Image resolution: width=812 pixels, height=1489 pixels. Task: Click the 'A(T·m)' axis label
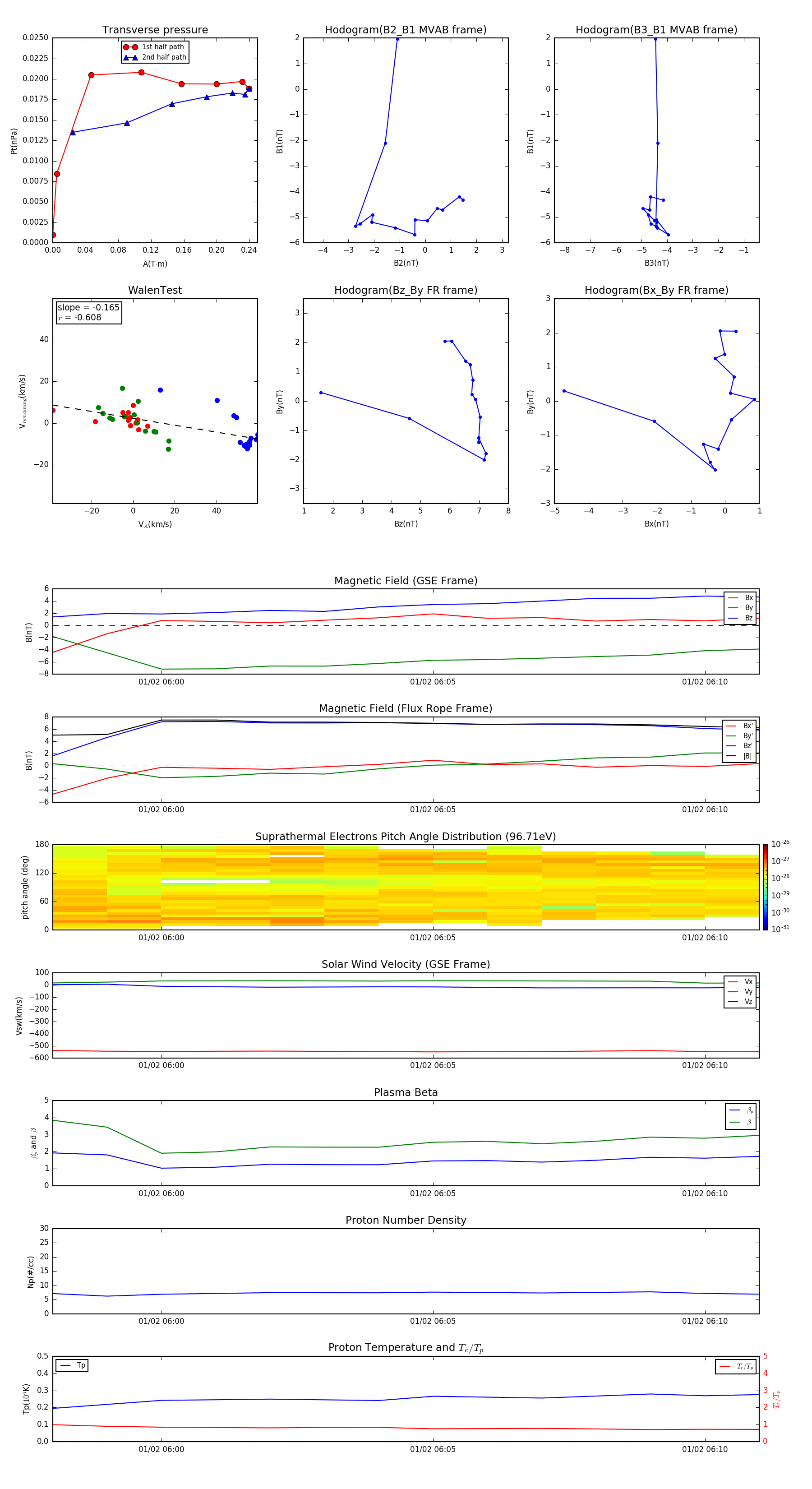click(x=155, y=264)
